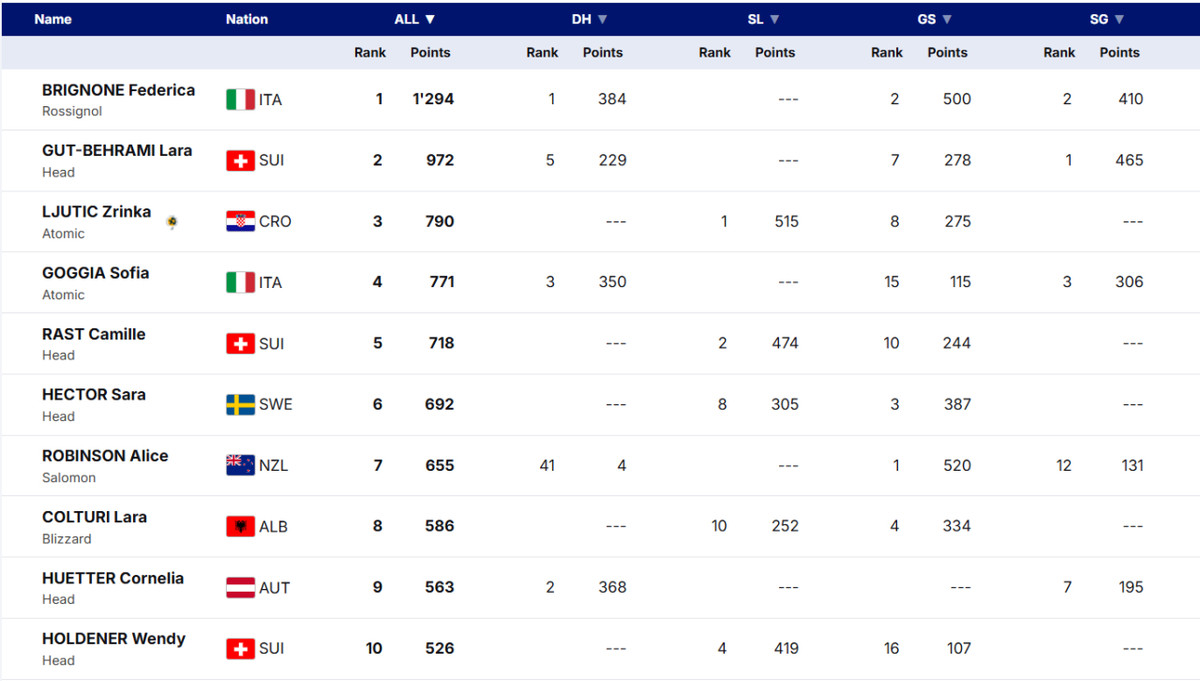
Task: Click Albania flag beside Colturi
Action: coord(240,527)
